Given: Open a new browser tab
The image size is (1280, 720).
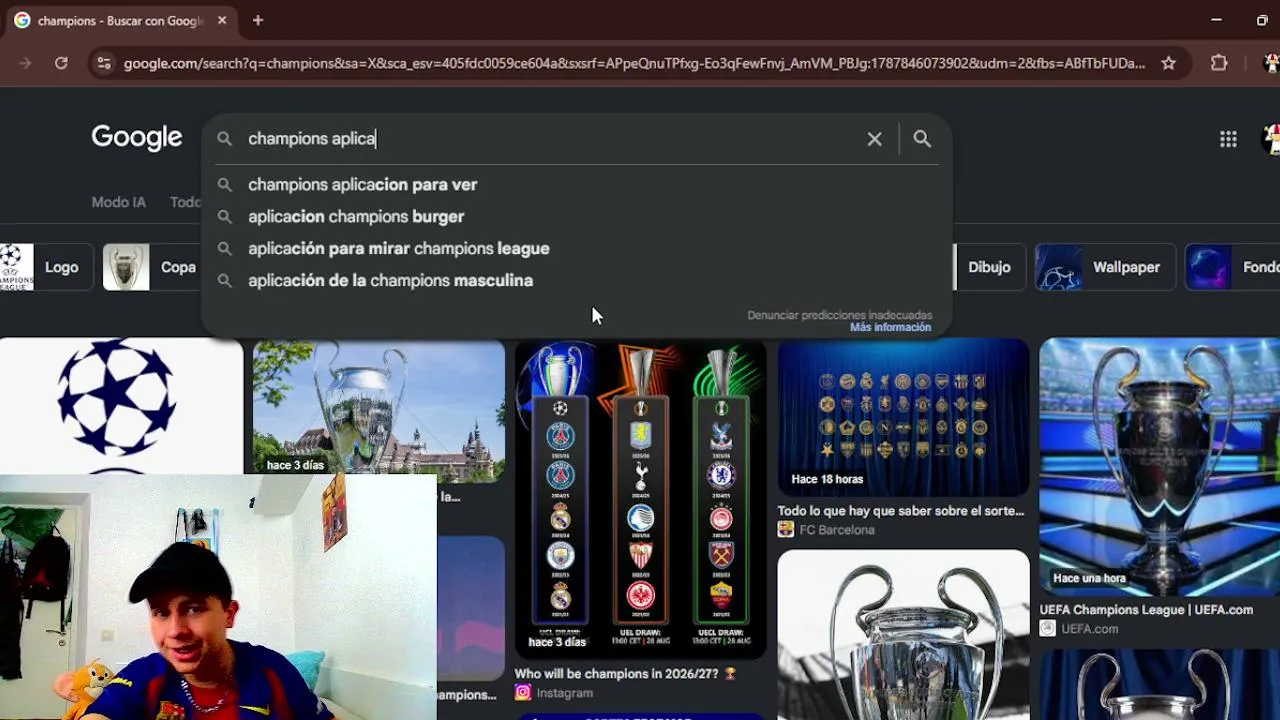Looking at the screenshot, I should point(258,20).
